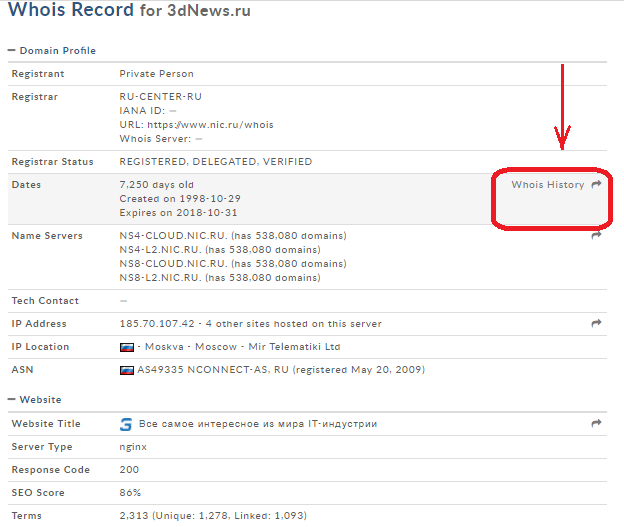This screenshot has width=624, height=527.
Task: Click the 'Tech Contact' label
Action: click(x=45, y=301)
